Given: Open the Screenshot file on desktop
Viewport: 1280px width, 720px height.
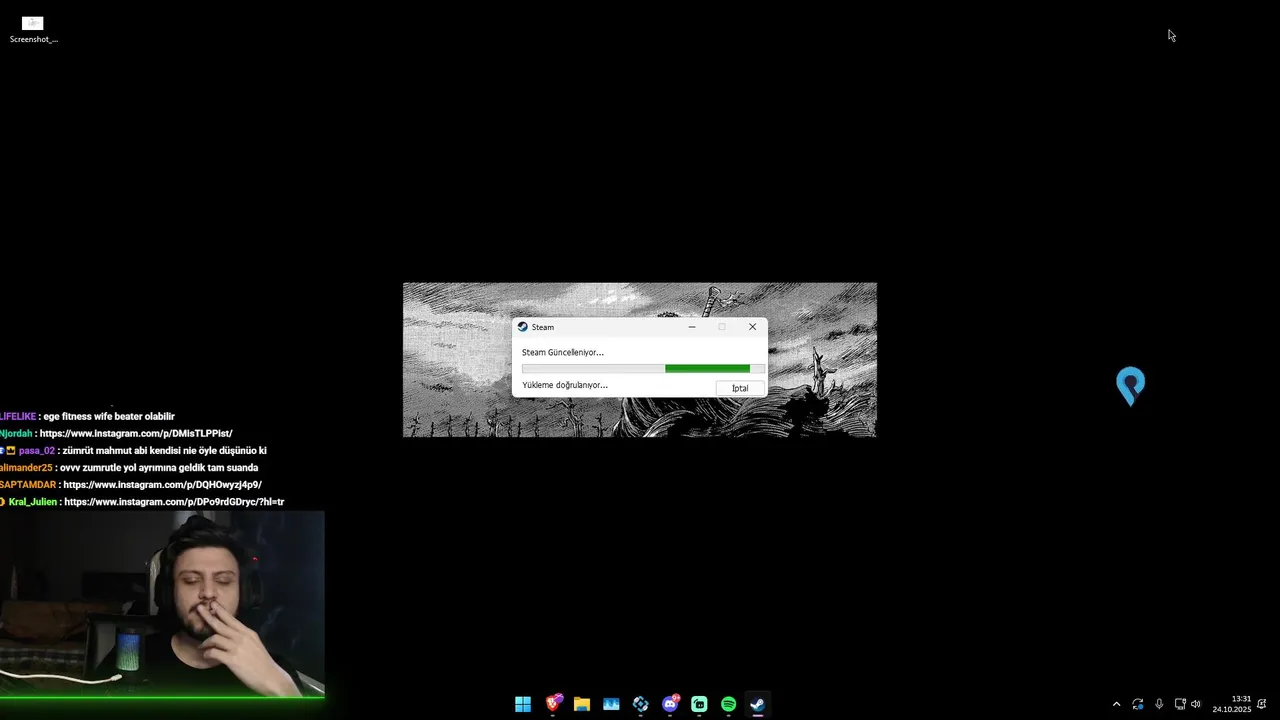Looking at the screenshot, I should click(33, 29).
